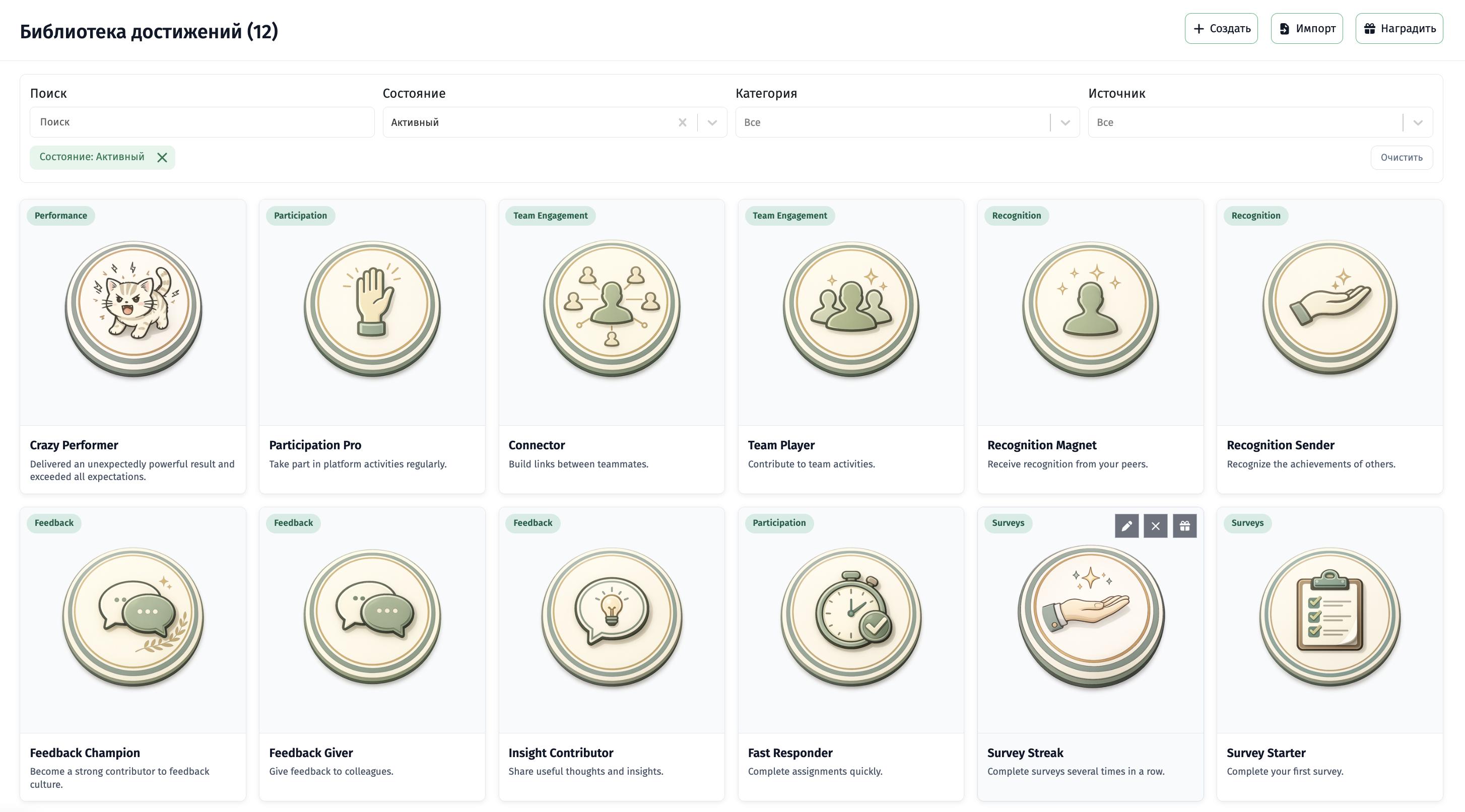
Task: Focus the Поиск search field
Action: pos(202,122)
